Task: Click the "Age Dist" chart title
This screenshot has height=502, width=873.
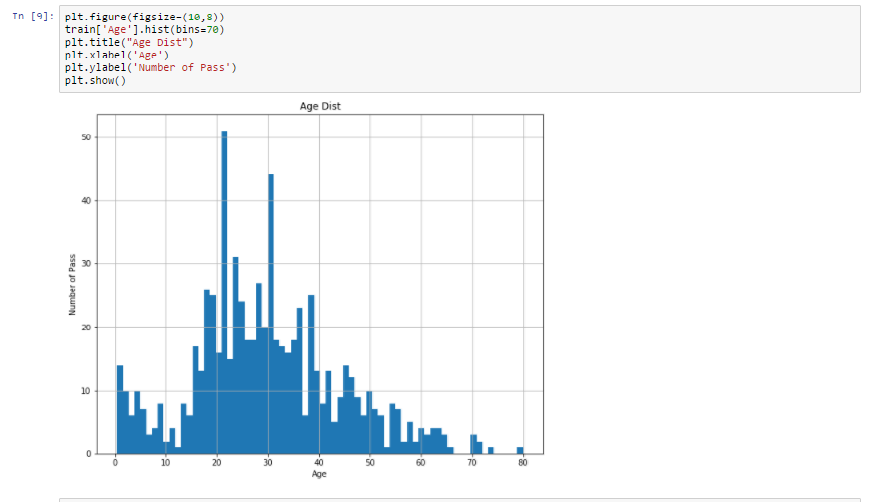Action: point(320,106)
